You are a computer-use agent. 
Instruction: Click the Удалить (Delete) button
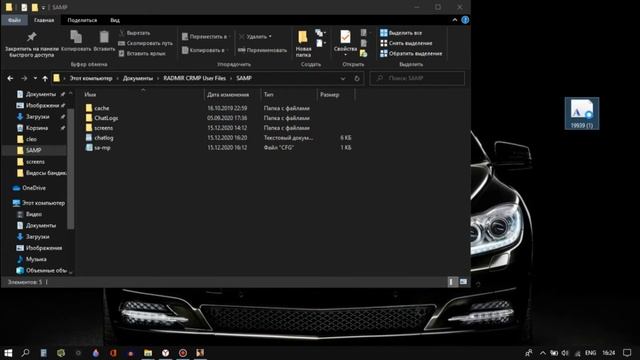pyautogui.click(x=255, y=37)
